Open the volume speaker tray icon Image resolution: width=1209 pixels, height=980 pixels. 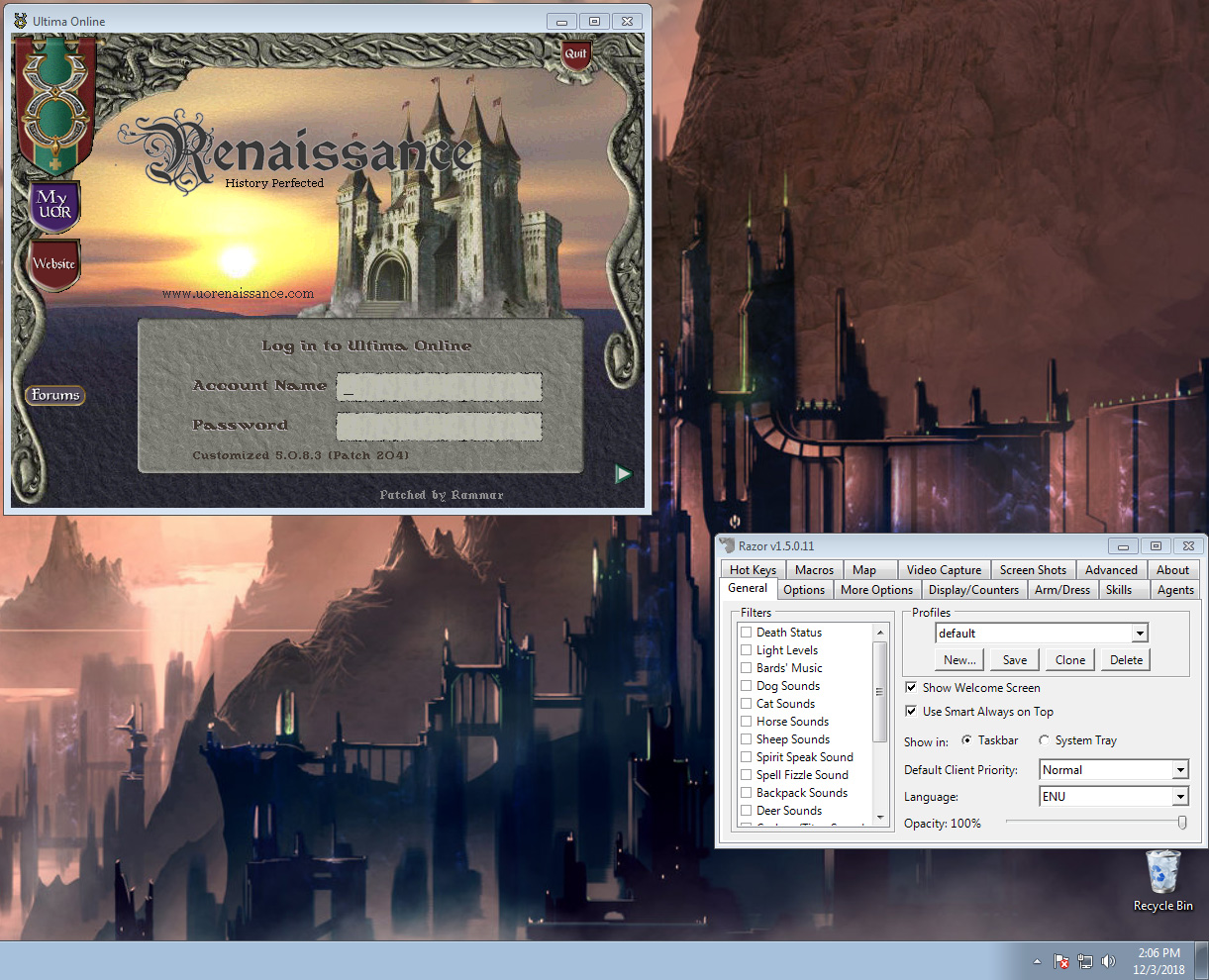[x=1108, y=961]
